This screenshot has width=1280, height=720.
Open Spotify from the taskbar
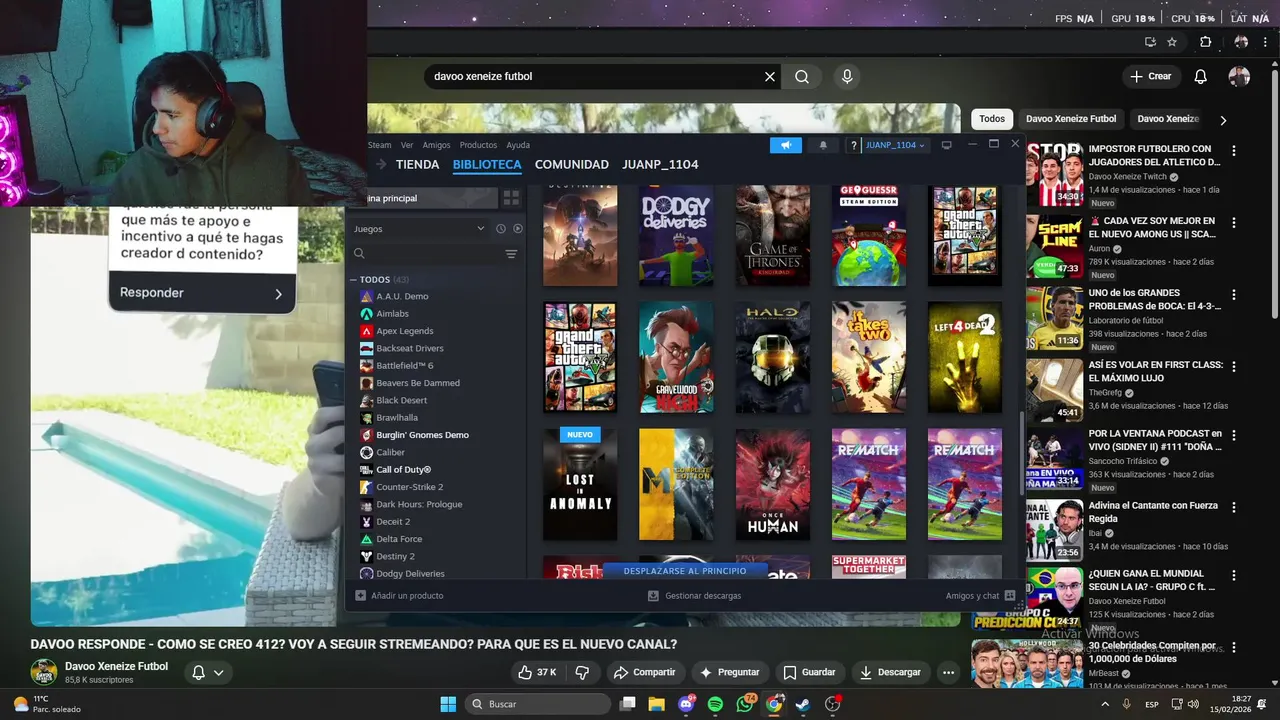click(x=715, y=704)
